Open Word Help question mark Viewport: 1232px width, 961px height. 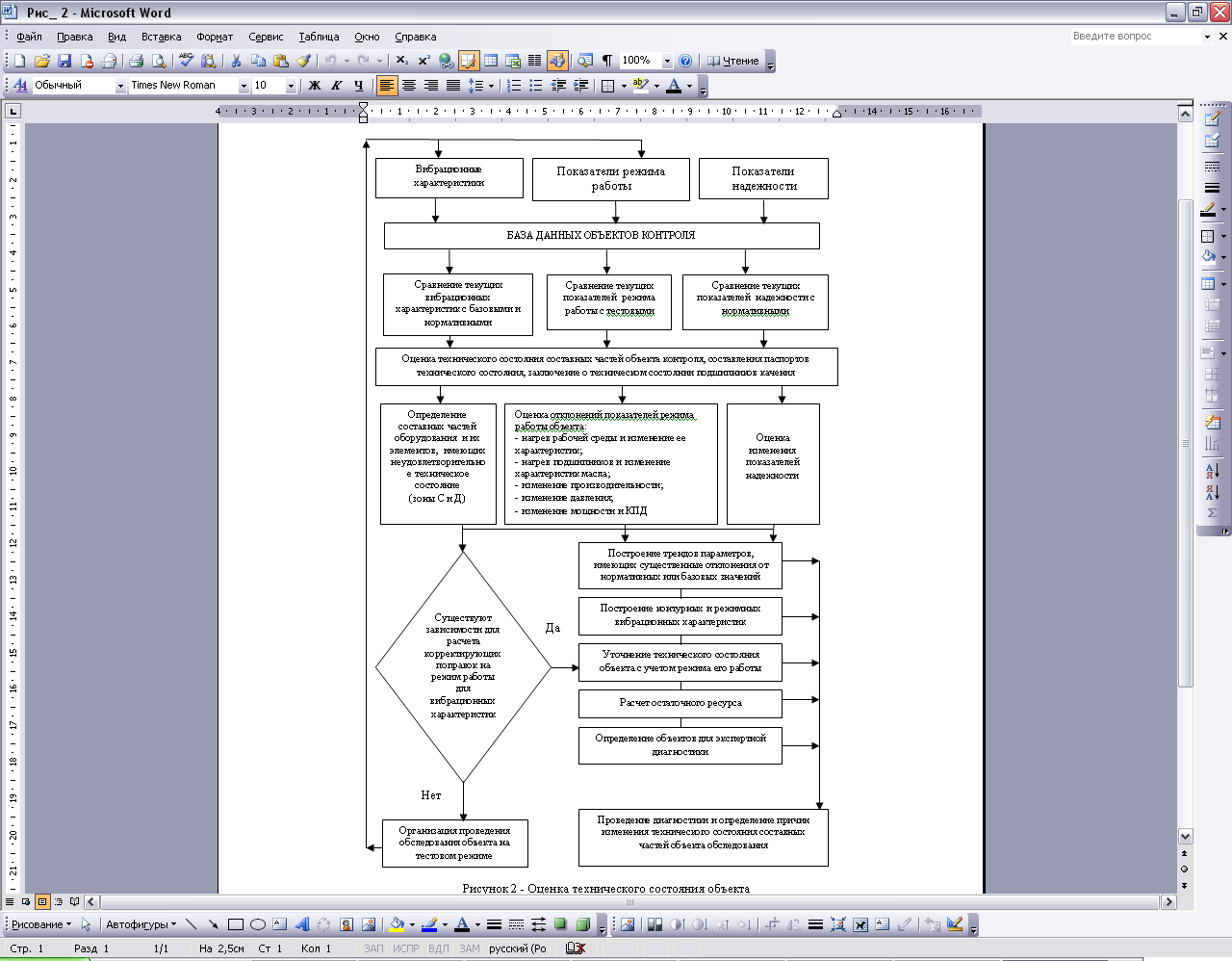tap(685, 61)
